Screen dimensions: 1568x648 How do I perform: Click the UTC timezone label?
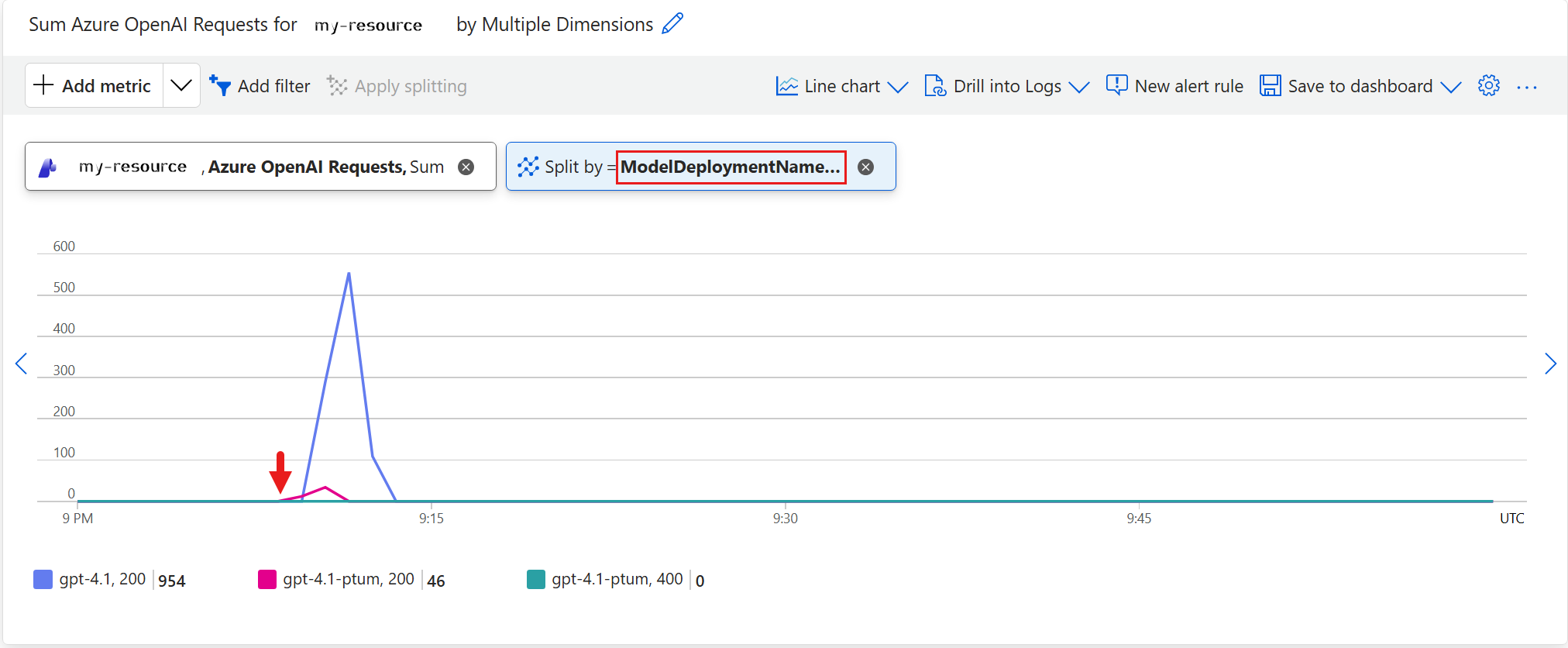click(x=1511, y=519)
